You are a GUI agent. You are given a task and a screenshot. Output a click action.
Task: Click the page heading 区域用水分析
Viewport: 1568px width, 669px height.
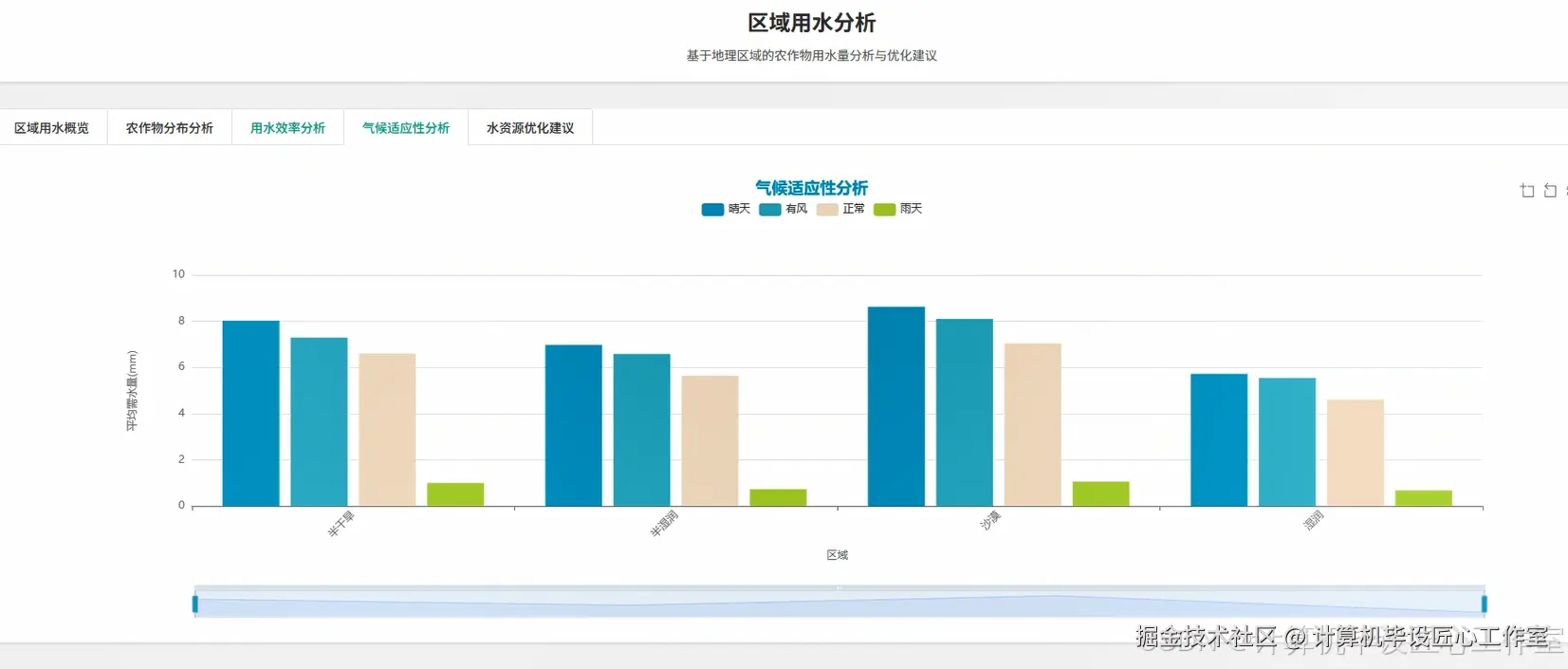(x=812, y=23)
